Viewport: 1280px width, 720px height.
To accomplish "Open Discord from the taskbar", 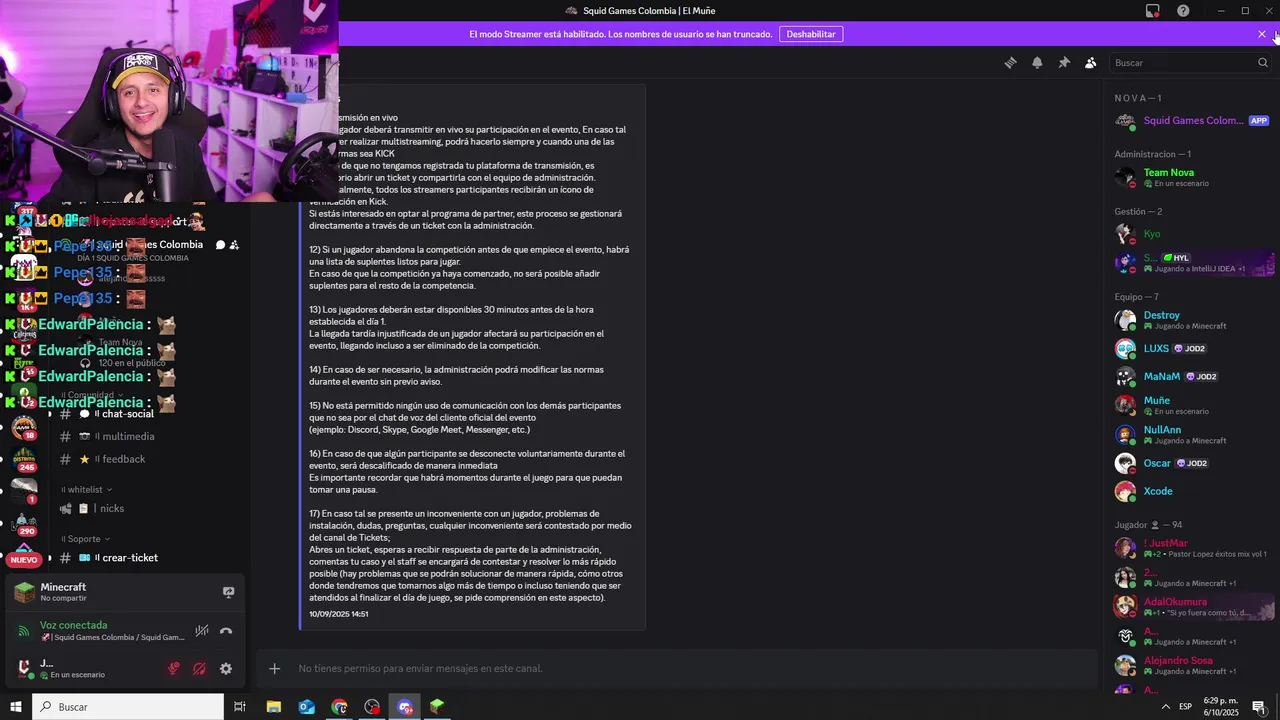I will (x=405, y=707).
